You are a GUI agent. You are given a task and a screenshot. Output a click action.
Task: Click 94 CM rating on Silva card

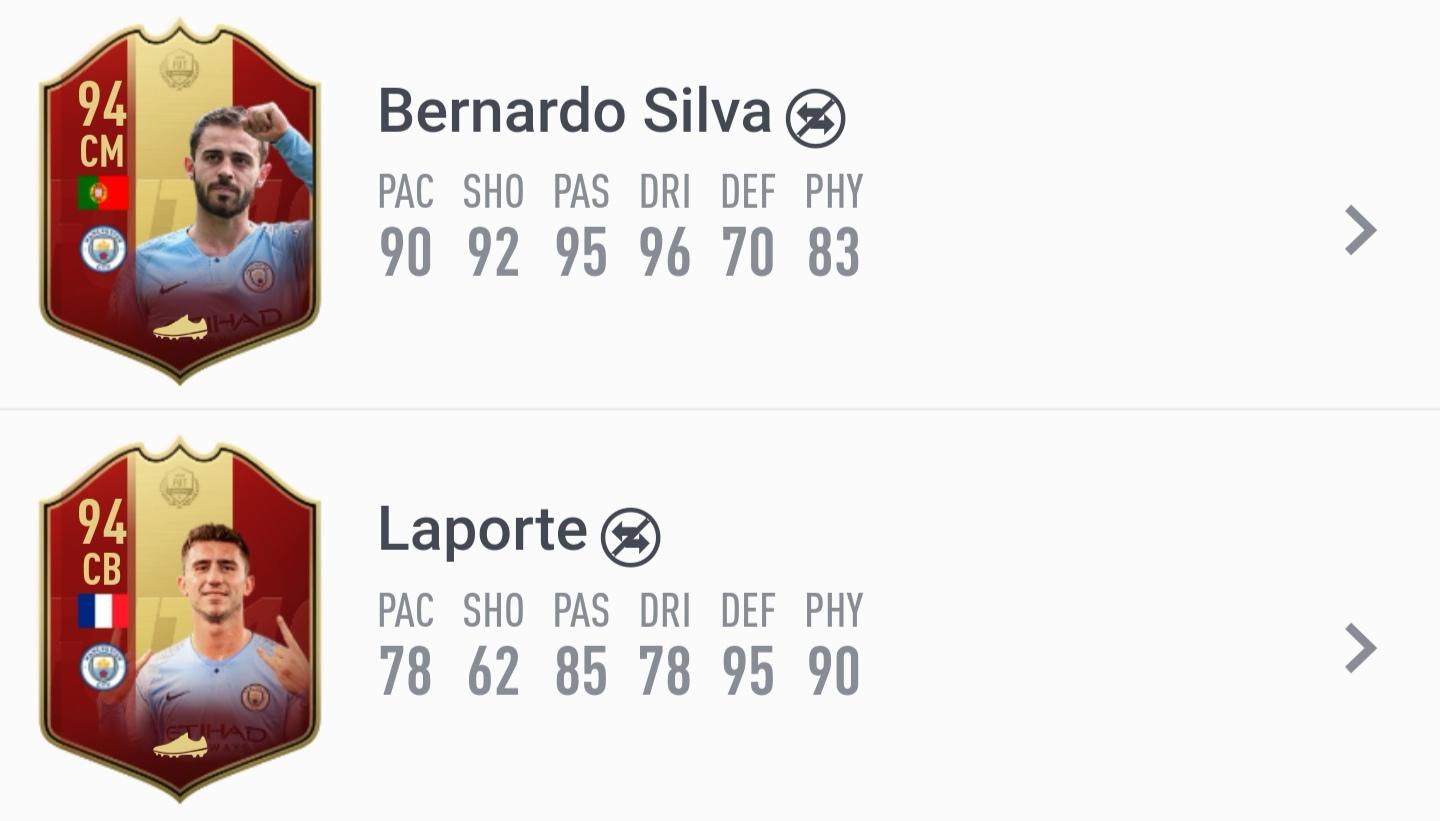click(102, 126)
